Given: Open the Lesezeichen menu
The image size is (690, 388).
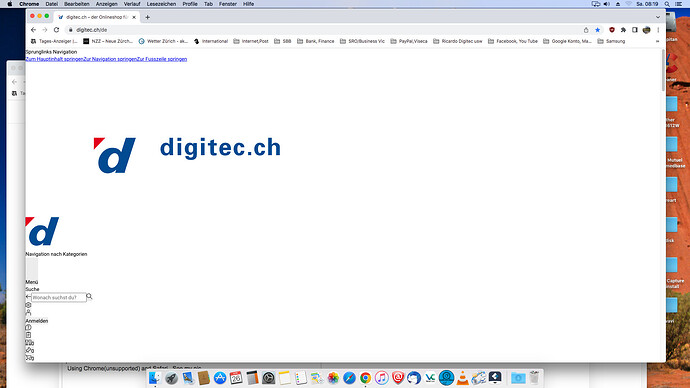Looking at the screenshot, I should (x=161, y=4).
